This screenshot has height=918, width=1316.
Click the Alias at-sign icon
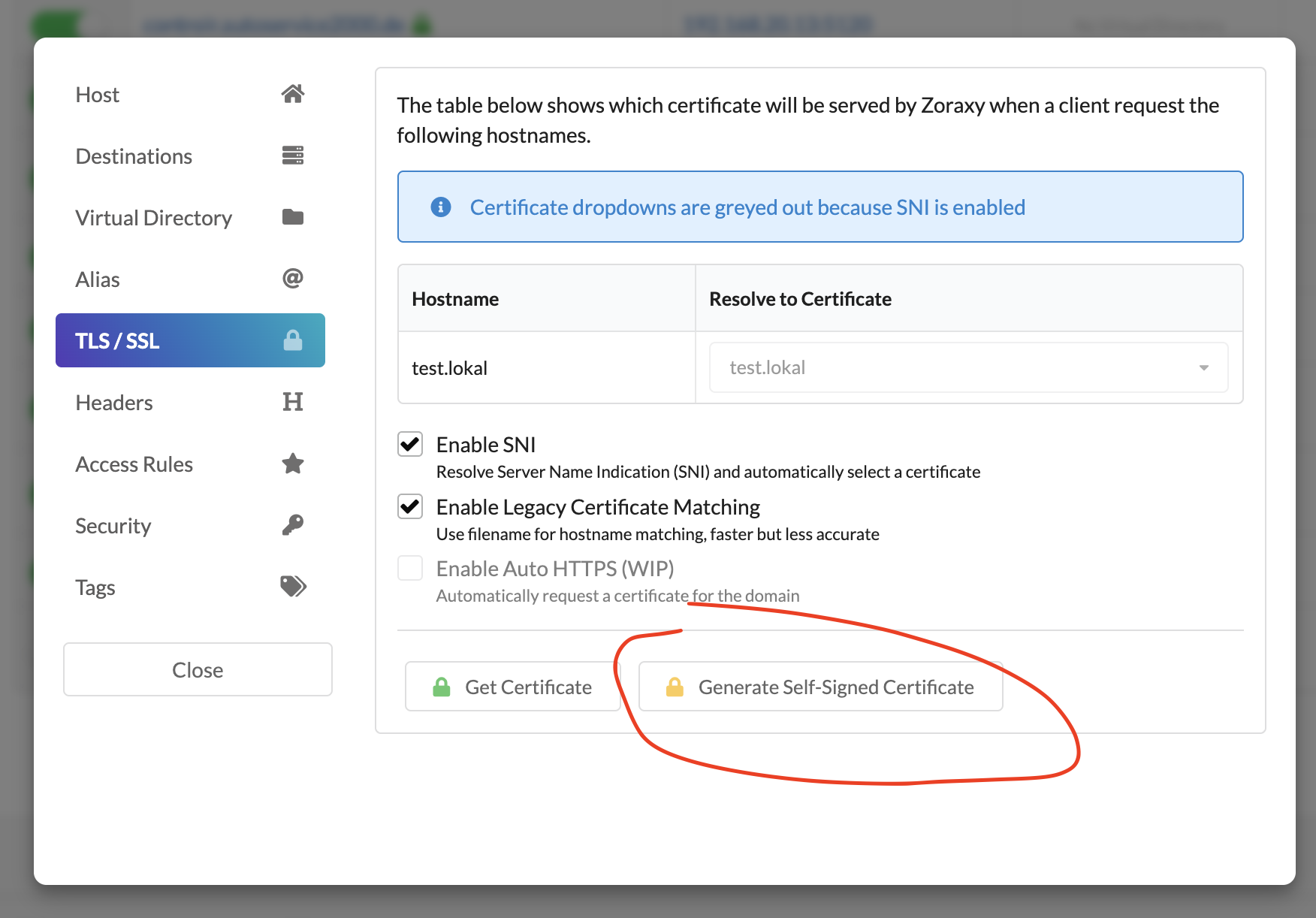[293, 279]
